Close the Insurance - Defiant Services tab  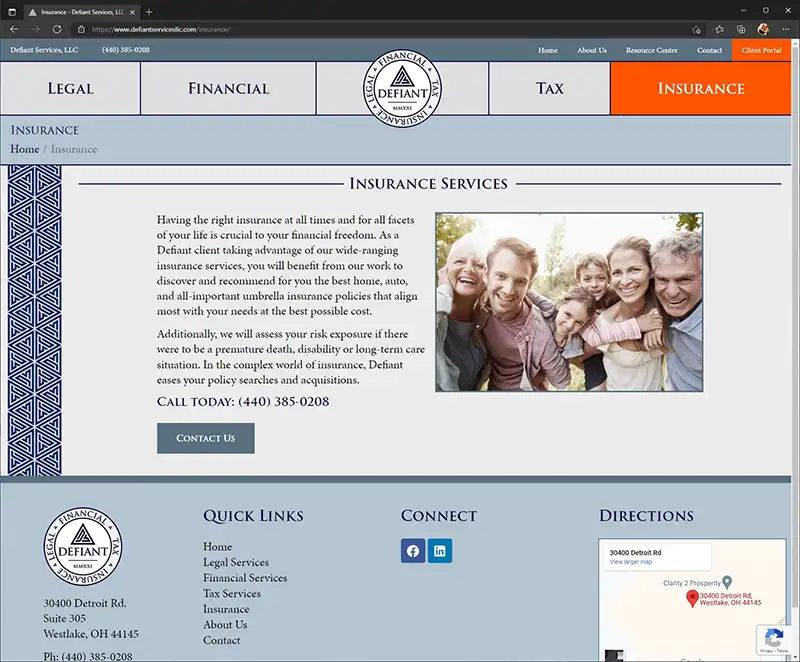coord(133,12)
